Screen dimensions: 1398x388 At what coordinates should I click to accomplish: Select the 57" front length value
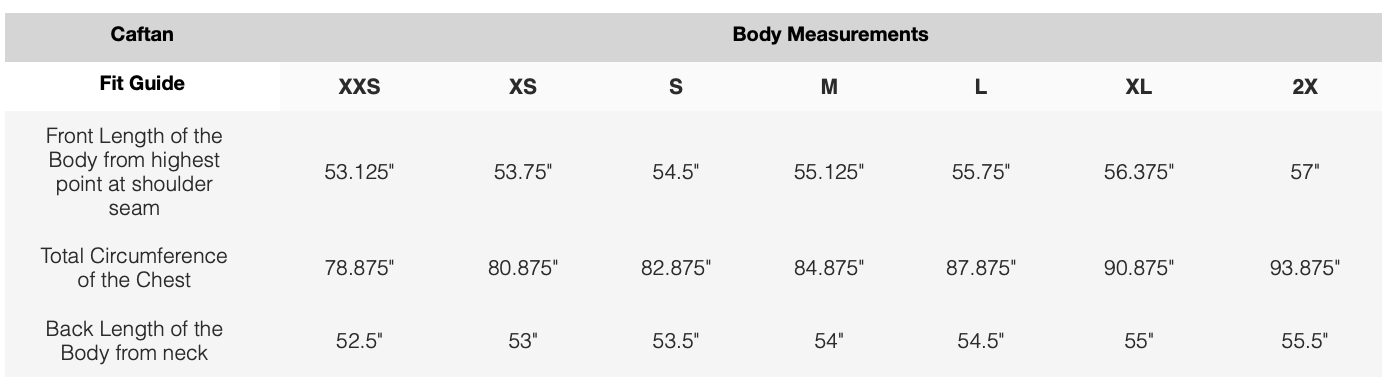1305,172
